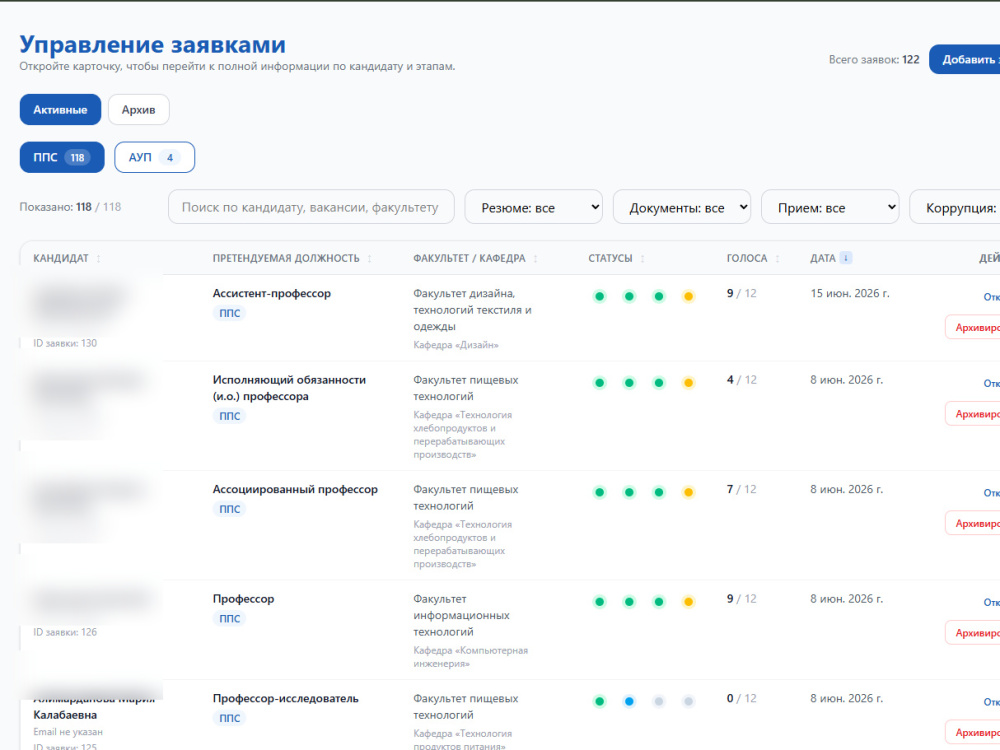
Task: Click yellow status dot in Исполняющий обязанности профессора row
Action: (x=688, y=383)
